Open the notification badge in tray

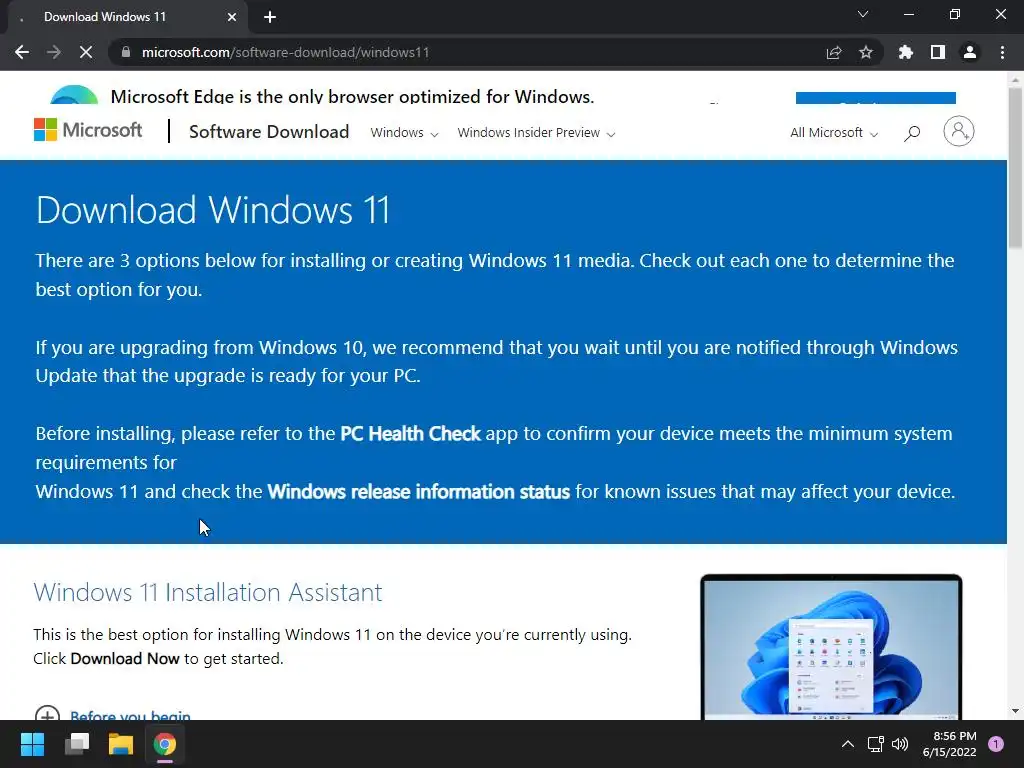[x=997, y=744]
